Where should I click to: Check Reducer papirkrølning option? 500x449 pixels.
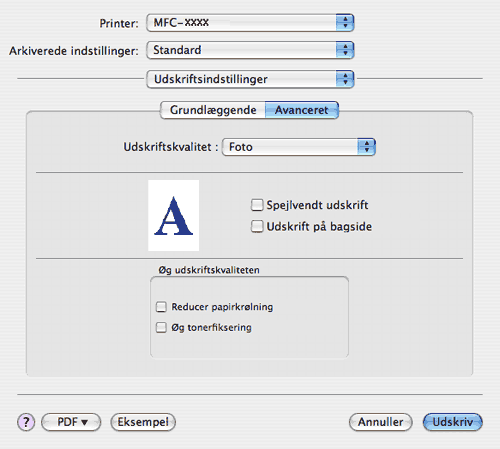coord(161,307)
